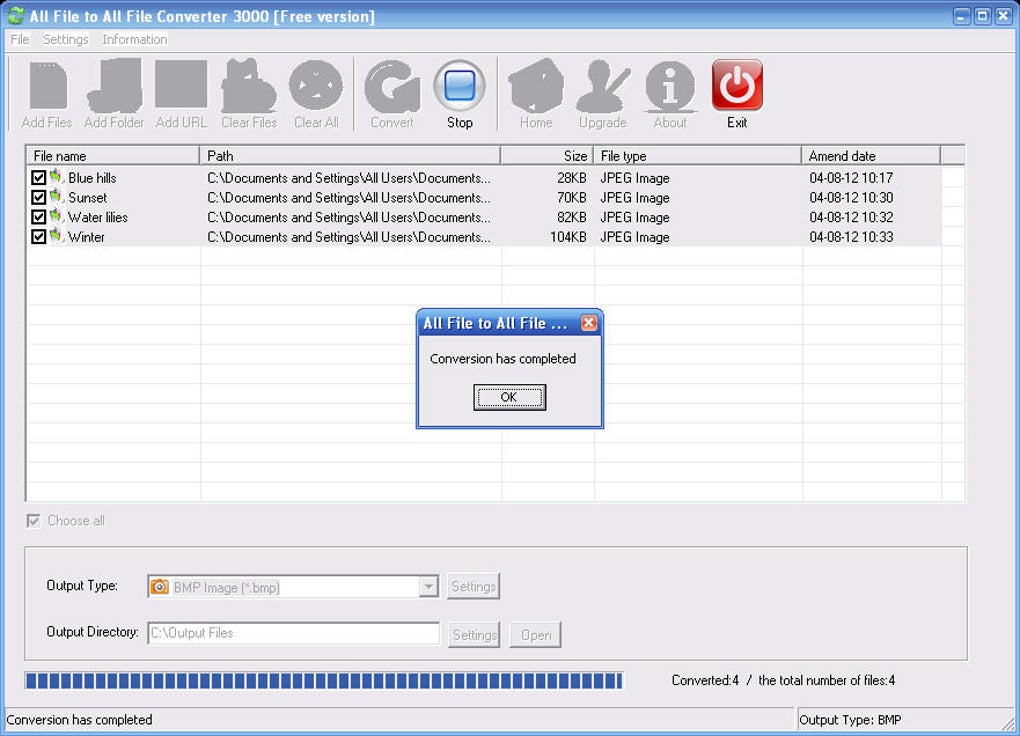Click the 04-08-12 10:17 date cell
This screenshot has height=736, width=1020.
click(x=851, y=178)
